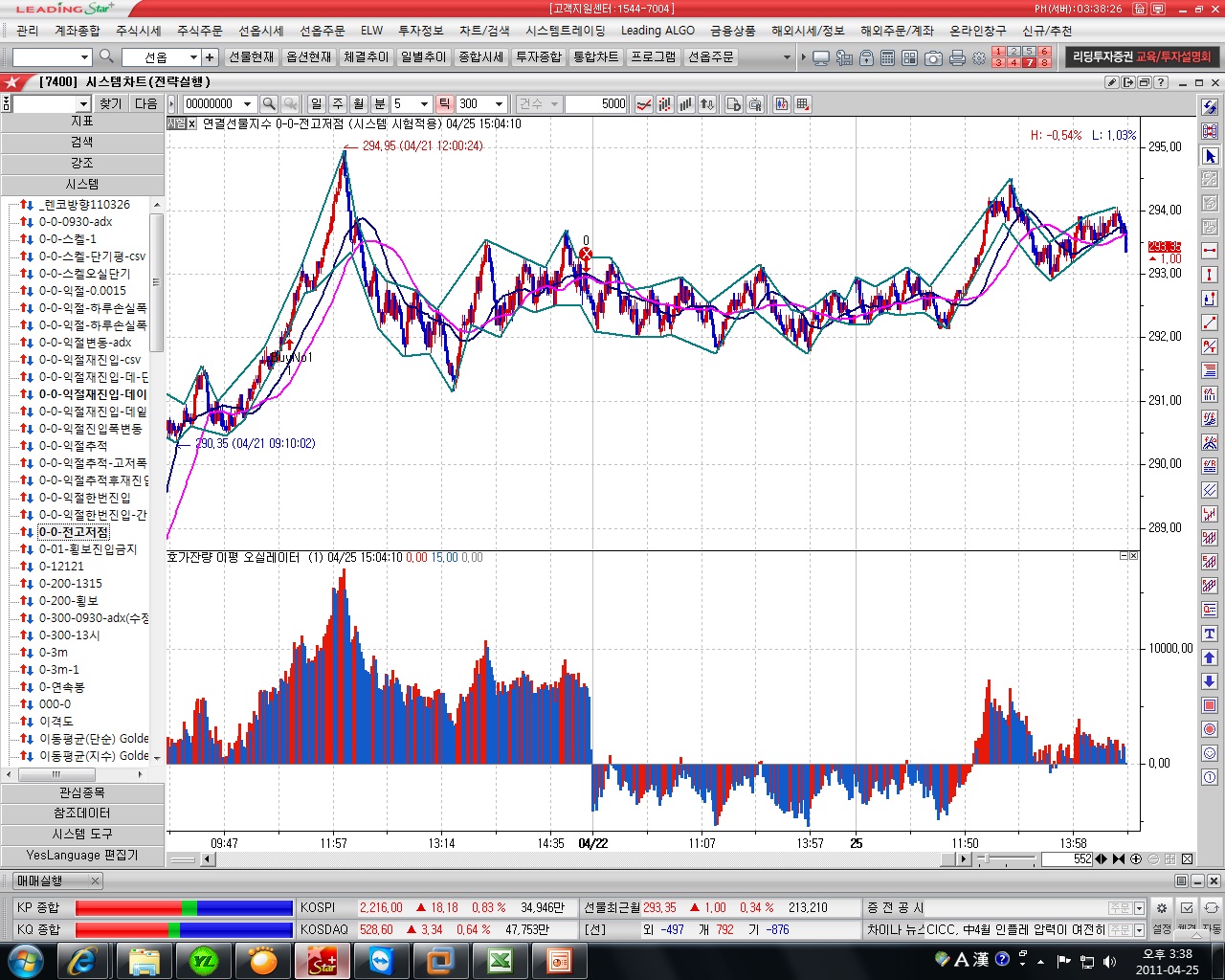Viewport: 1225px width, 980px height.
Task: Open the sidebar search combo box dropdown
Action: point(83,103)
